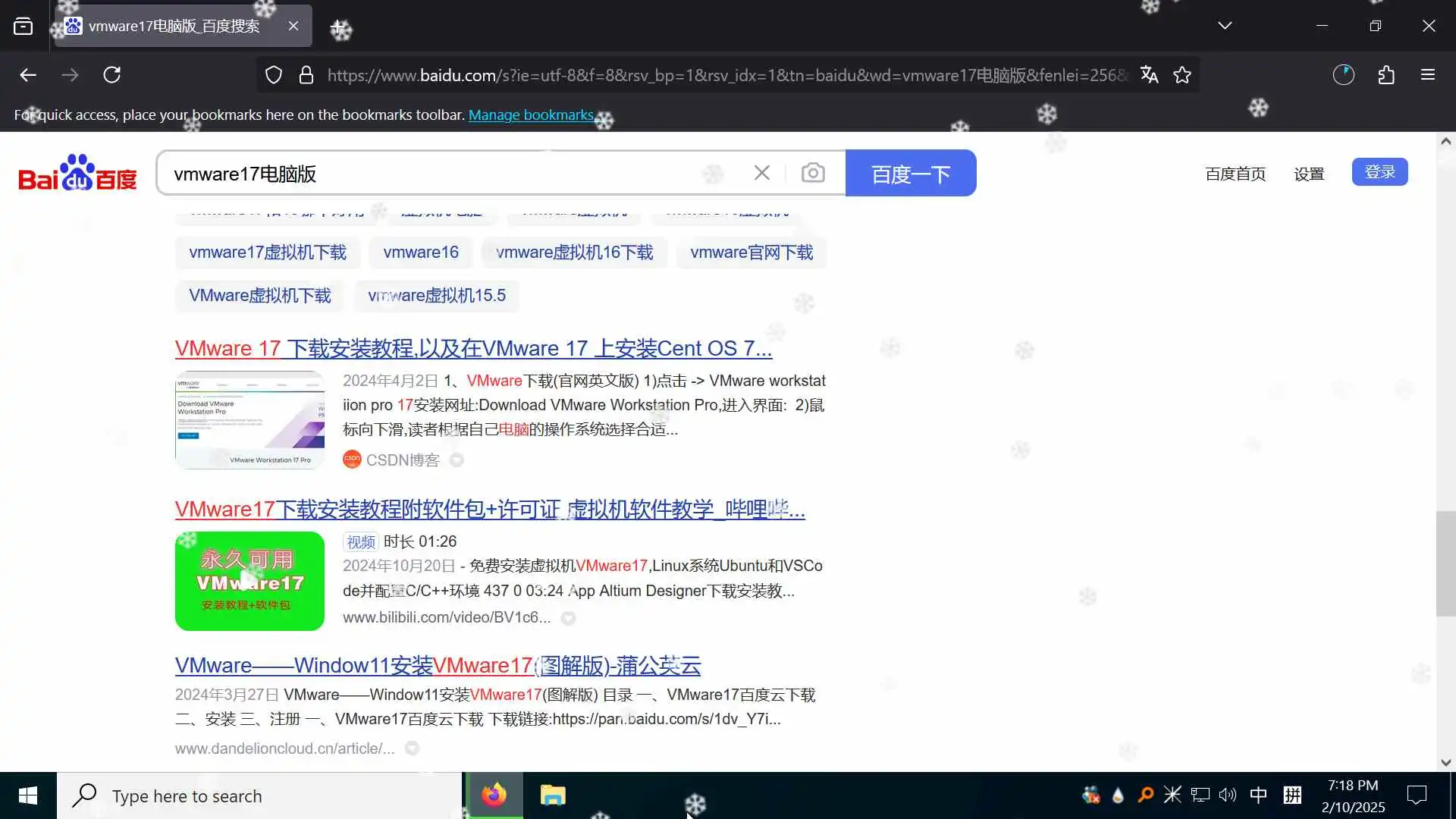The image size is (1456, 819).
Task: Expand the CSDN博客 source dropdown arrow
Action: coord(457,460)
